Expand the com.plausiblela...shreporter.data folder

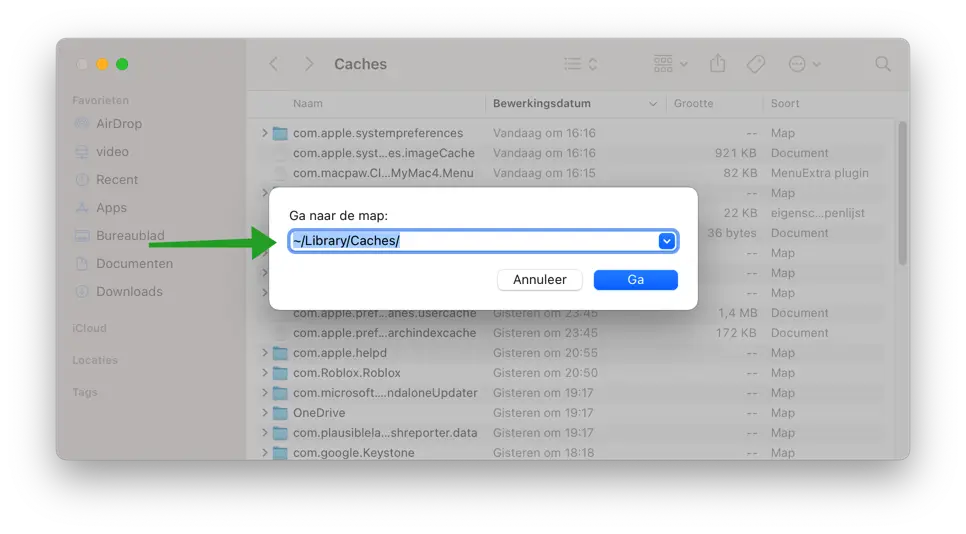[x=264, y=433]
